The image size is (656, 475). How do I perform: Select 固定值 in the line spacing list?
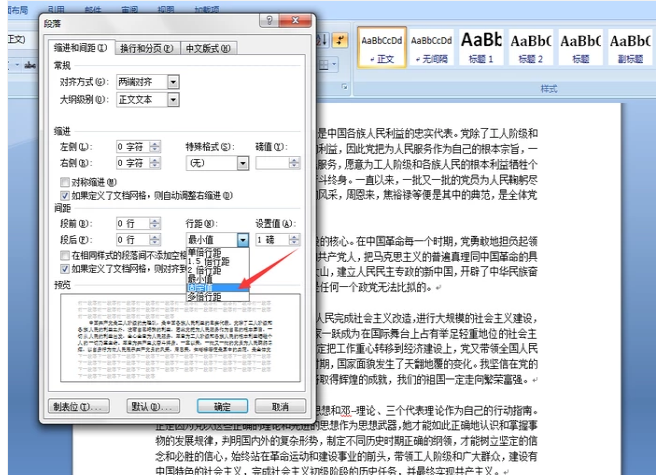click(x=203, y=288)
